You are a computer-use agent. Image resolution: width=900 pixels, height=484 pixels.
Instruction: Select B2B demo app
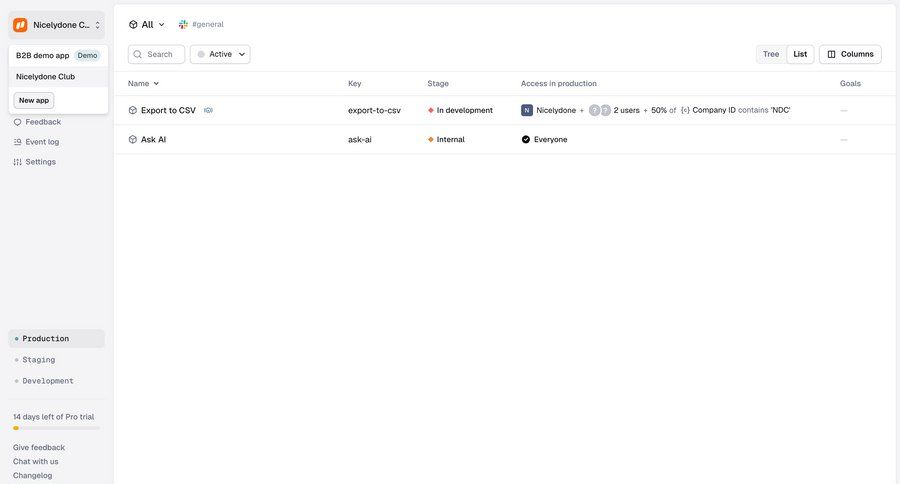tap(58, 56)
